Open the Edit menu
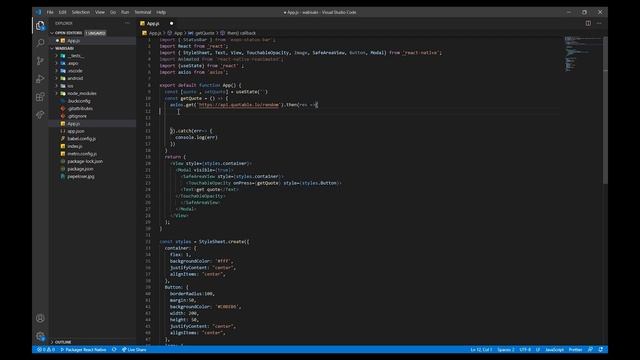The width and height of the screenshot is (640, 360). (62, 12)
